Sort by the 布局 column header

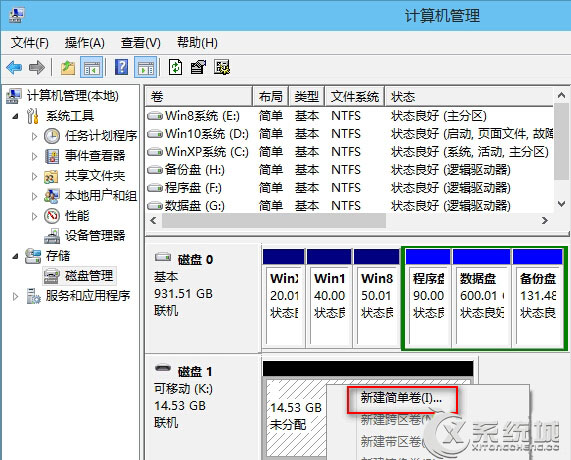[271, 97]
